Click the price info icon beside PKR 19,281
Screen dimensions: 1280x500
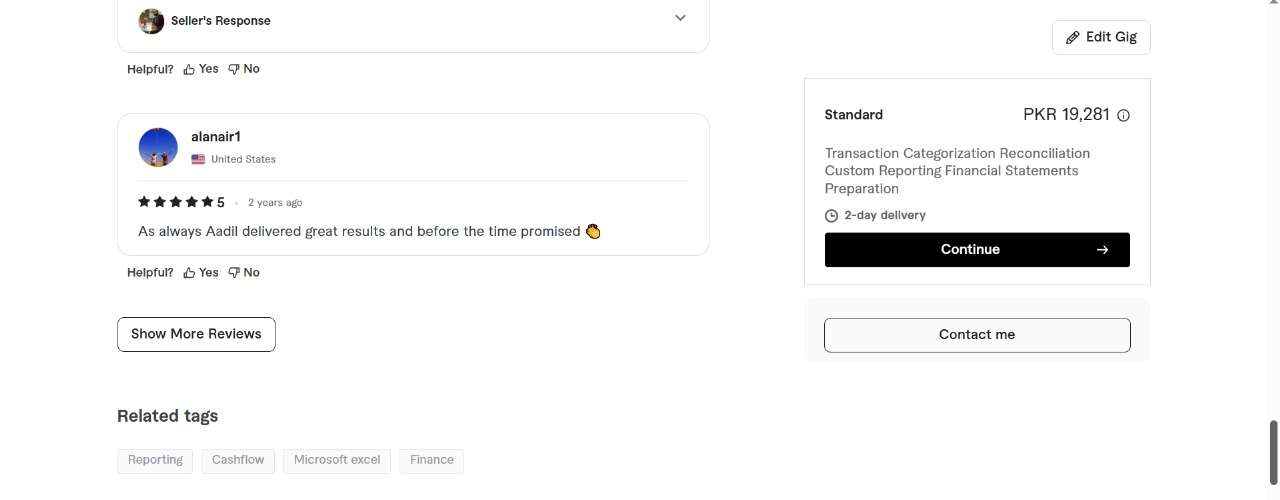(x=1123, y=115)
